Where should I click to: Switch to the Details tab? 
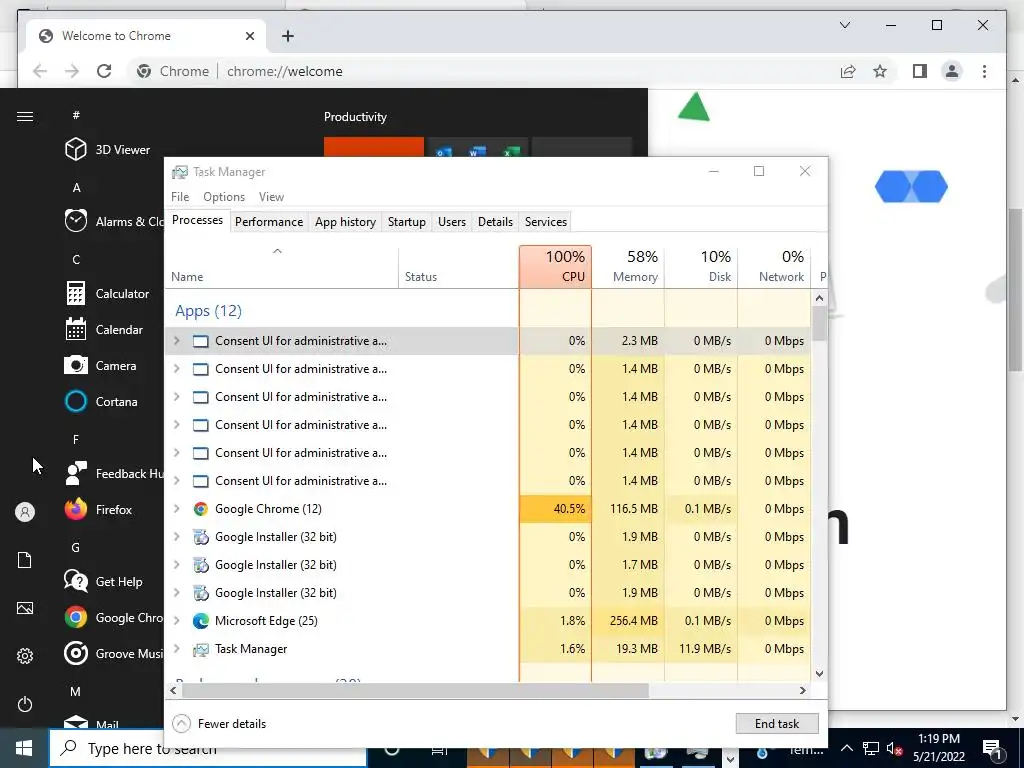click(495, 221)
